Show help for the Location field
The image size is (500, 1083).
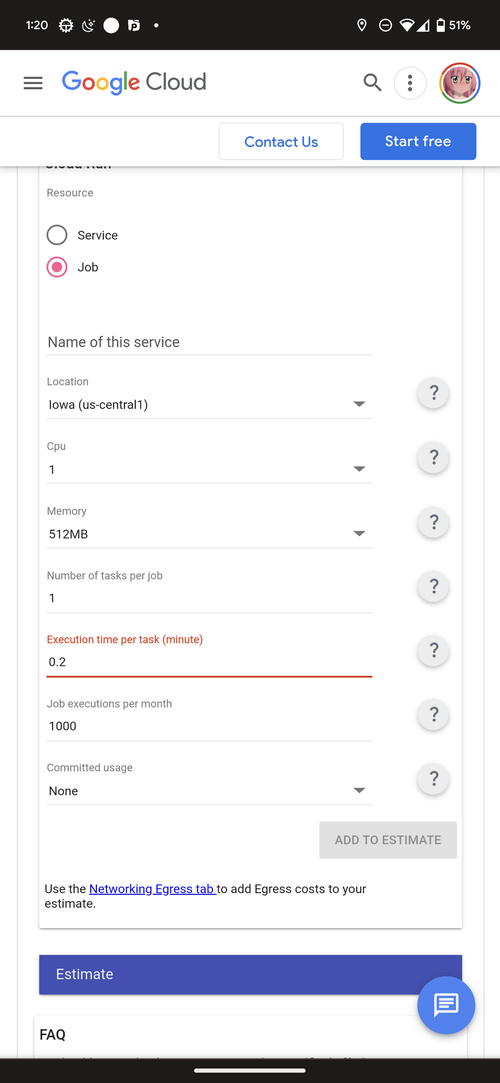pos(434,393)
